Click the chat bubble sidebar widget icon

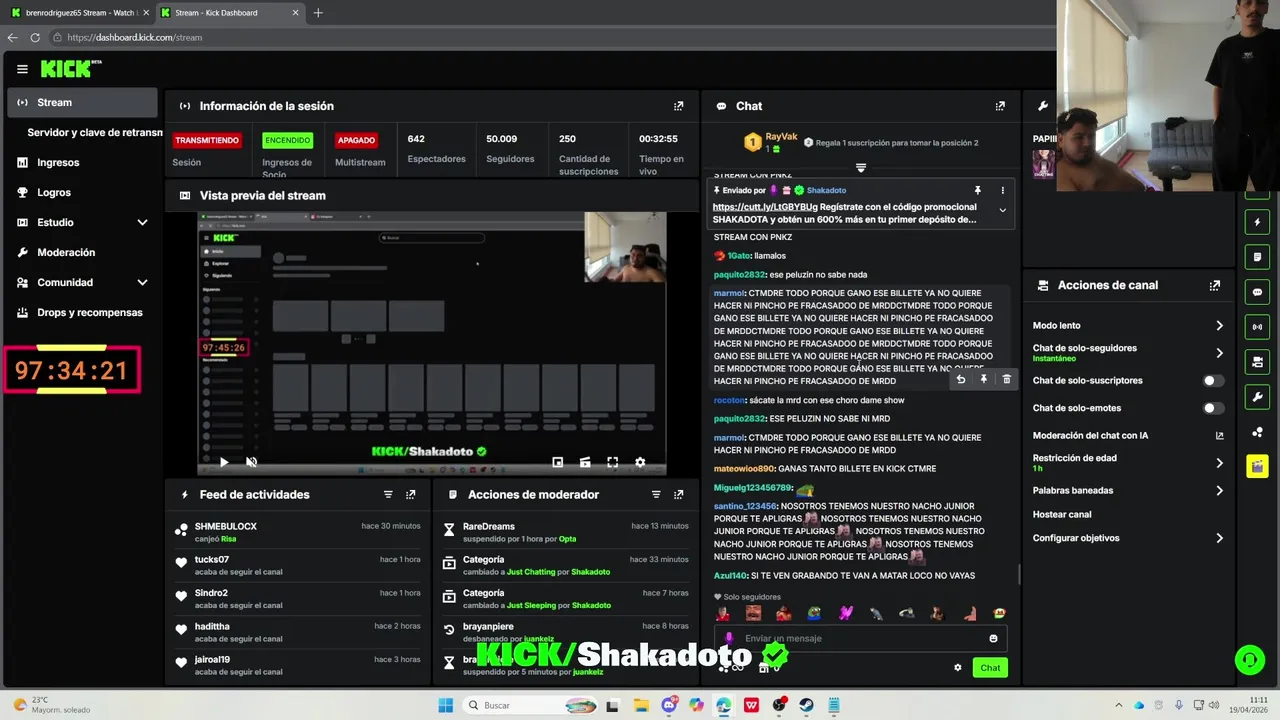click(1257, 292)
